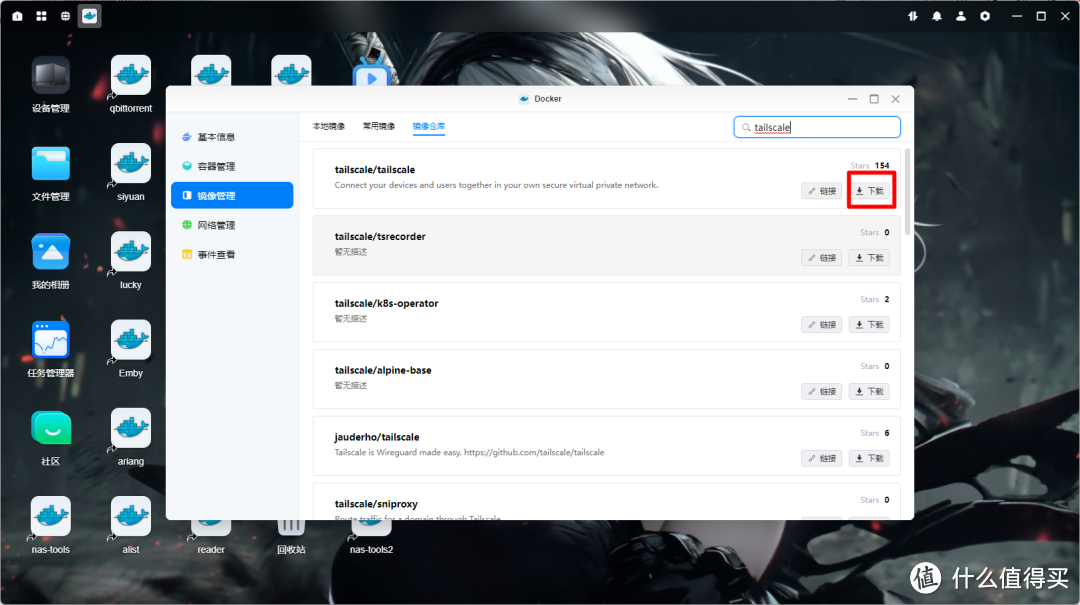Click the tailscale search input field
The height and width of the screenshot is (605, 1080).
820,127
